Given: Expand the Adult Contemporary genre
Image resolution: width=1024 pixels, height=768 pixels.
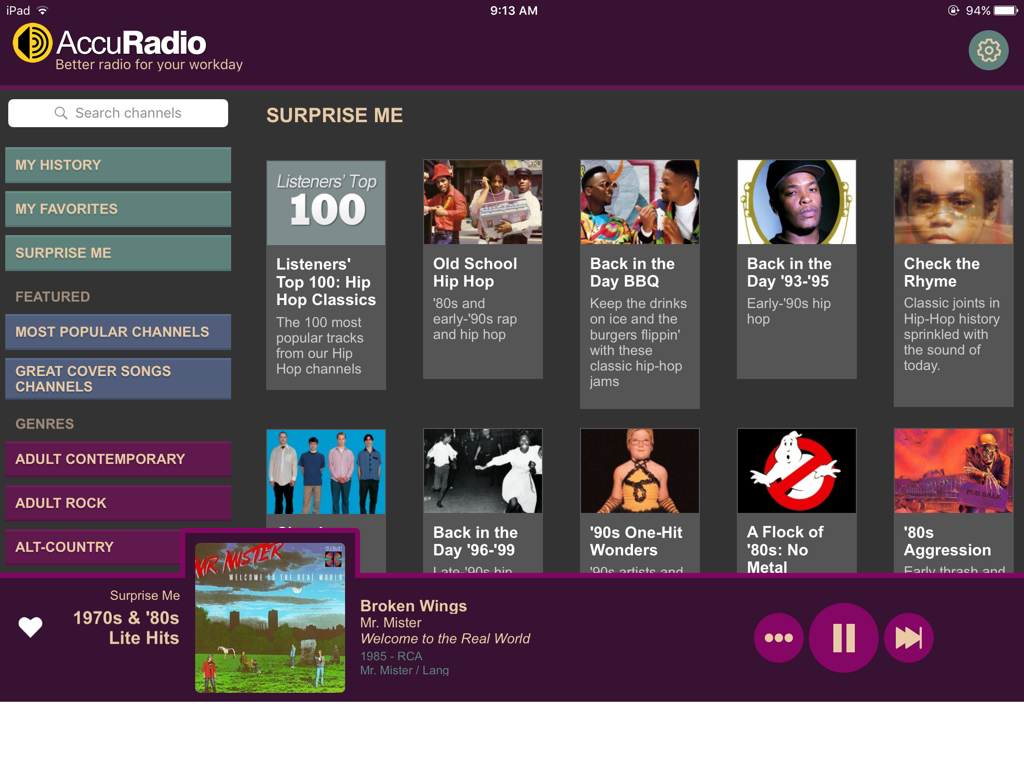Looking at the screenshot, I should (x=118, y=459).
